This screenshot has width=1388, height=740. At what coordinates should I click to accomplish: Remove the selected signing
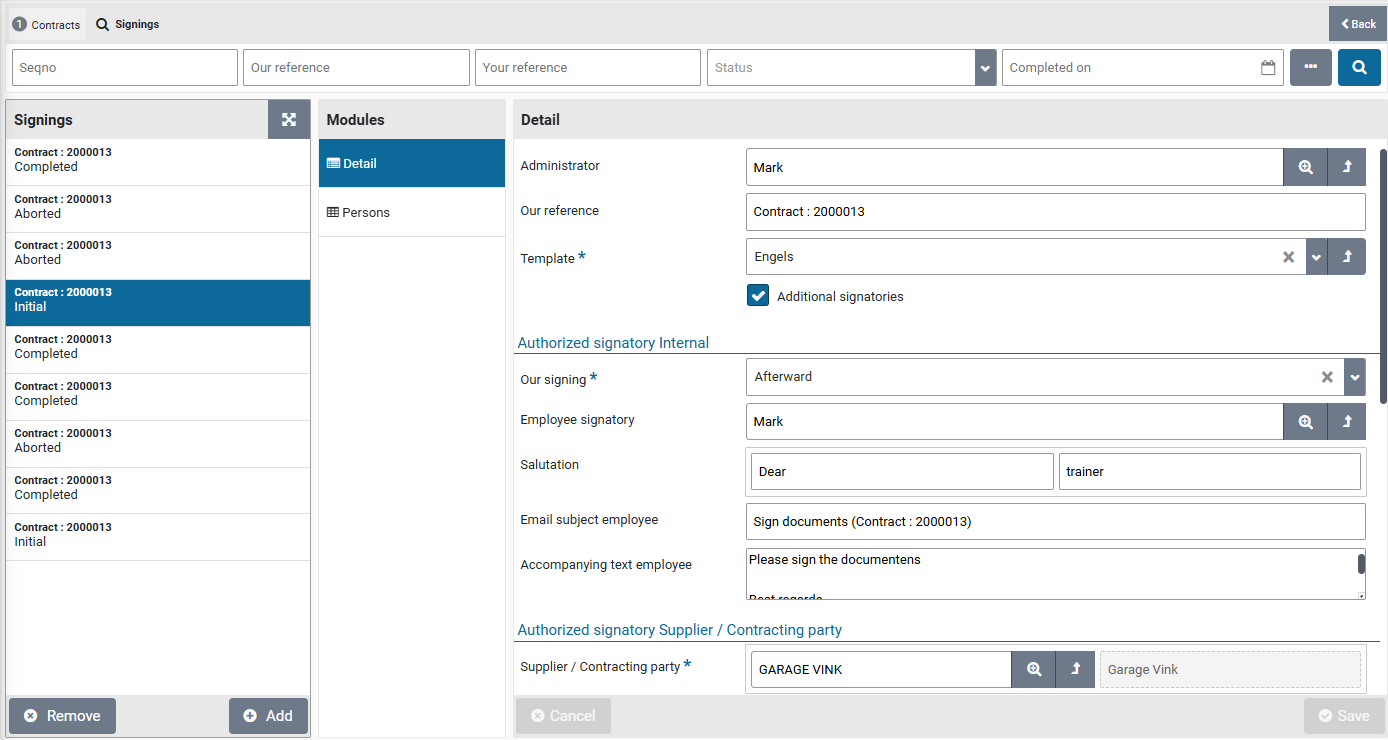(x=62, y=716)
